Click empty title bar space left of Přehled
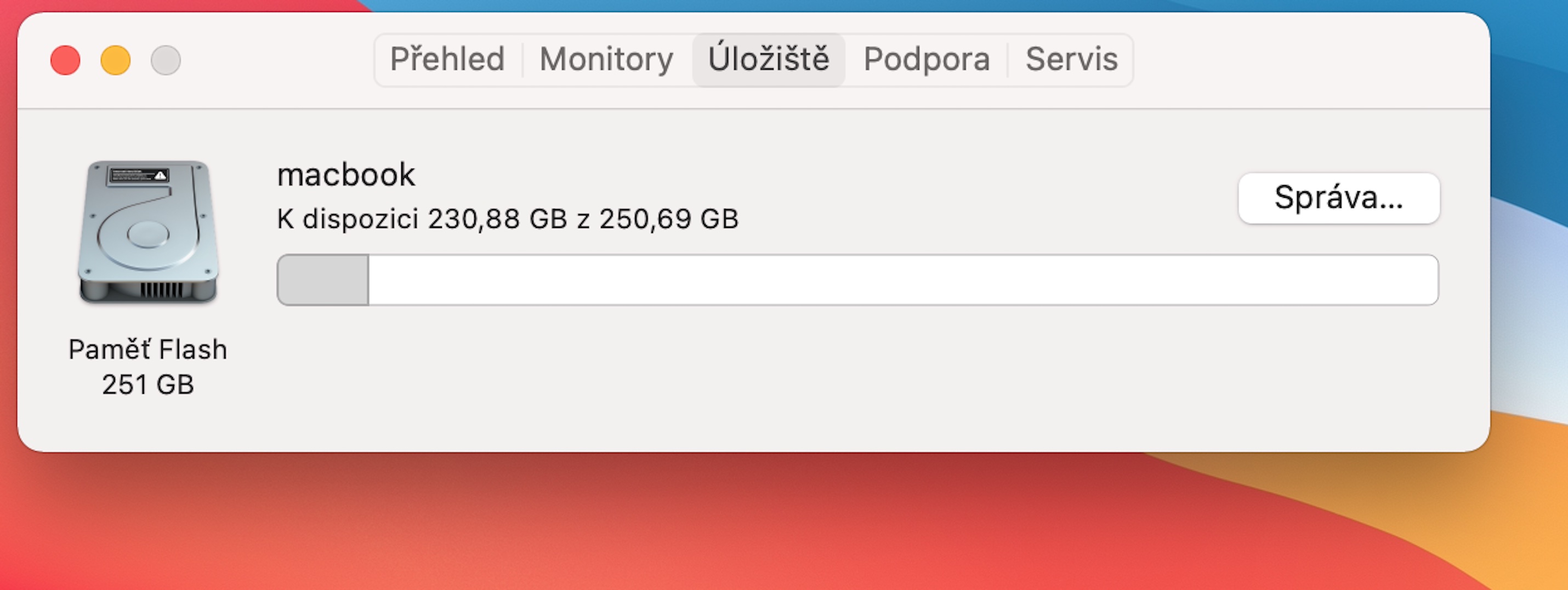The image size is (1568, 590). pos(274,60)
